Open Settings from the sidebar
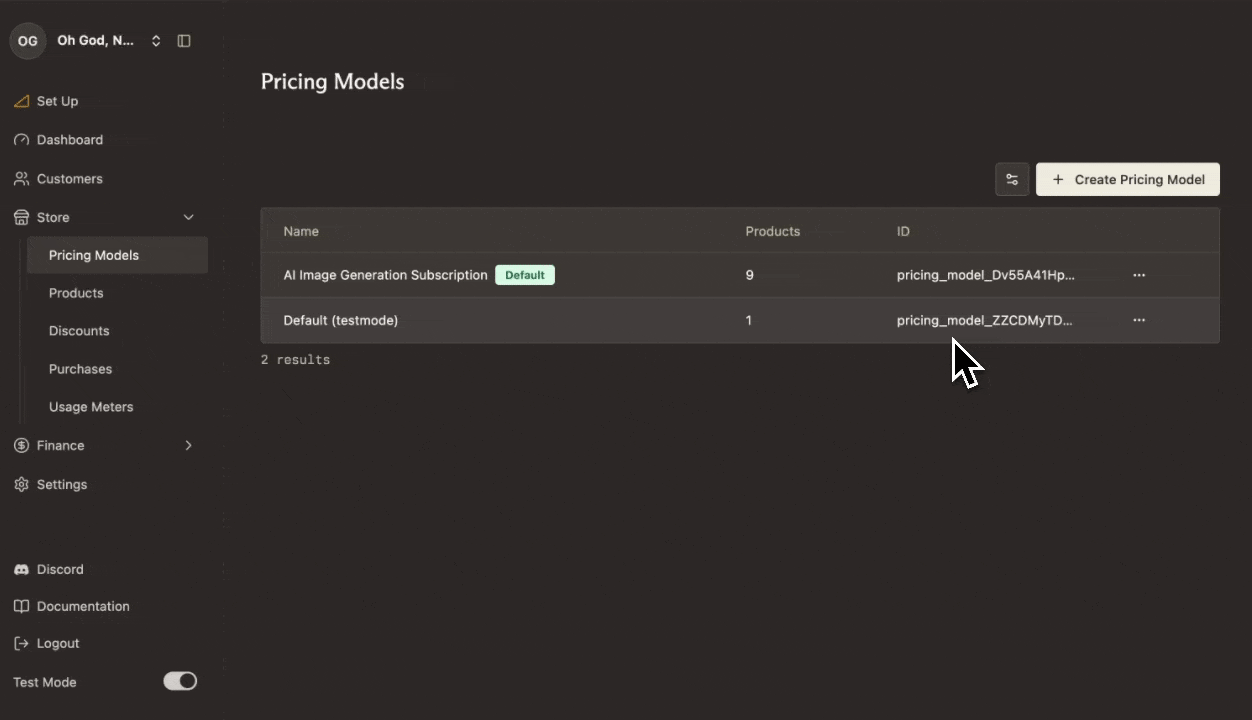Viewport: 1252px width, 720px height. coord(61,484)
